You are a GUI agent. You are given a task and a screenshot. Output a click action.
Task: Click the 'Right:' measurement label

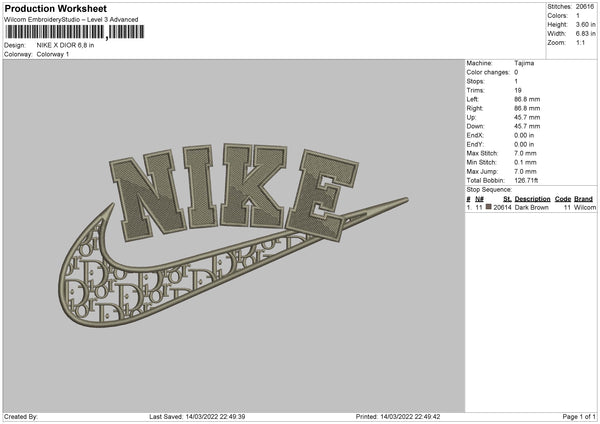pyautogui.click(x=475, y=109)
